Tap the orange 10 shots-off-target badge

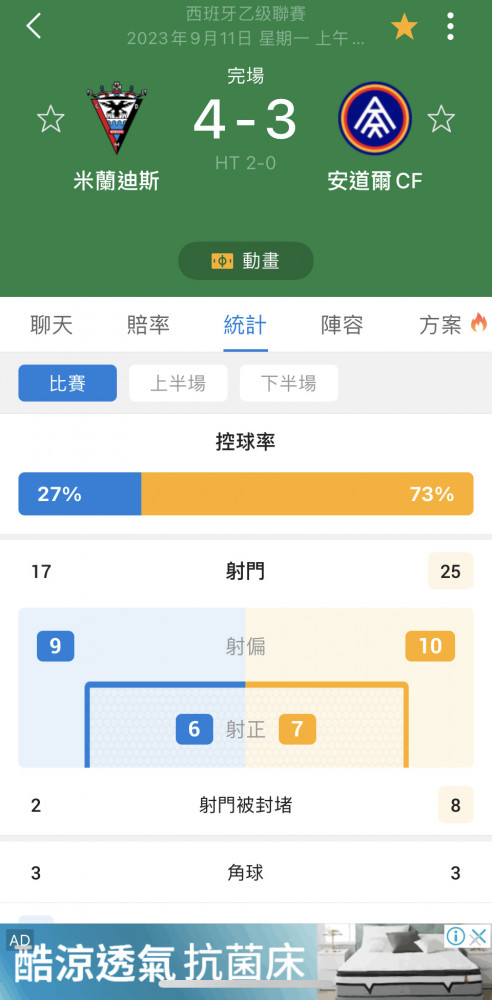coord(430,646)
